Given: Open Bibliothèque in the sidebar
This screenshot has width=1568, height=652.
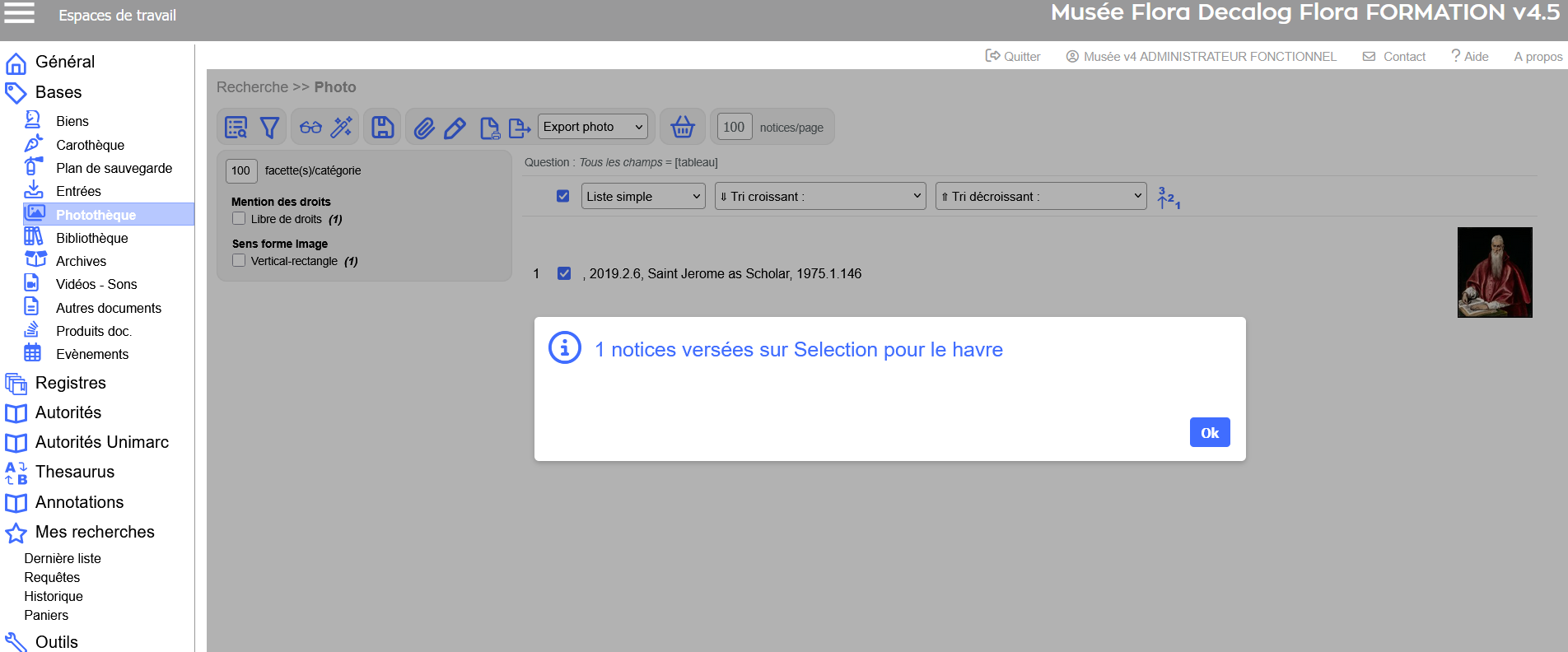Looking at the screenshot, I should coord(91,238).
